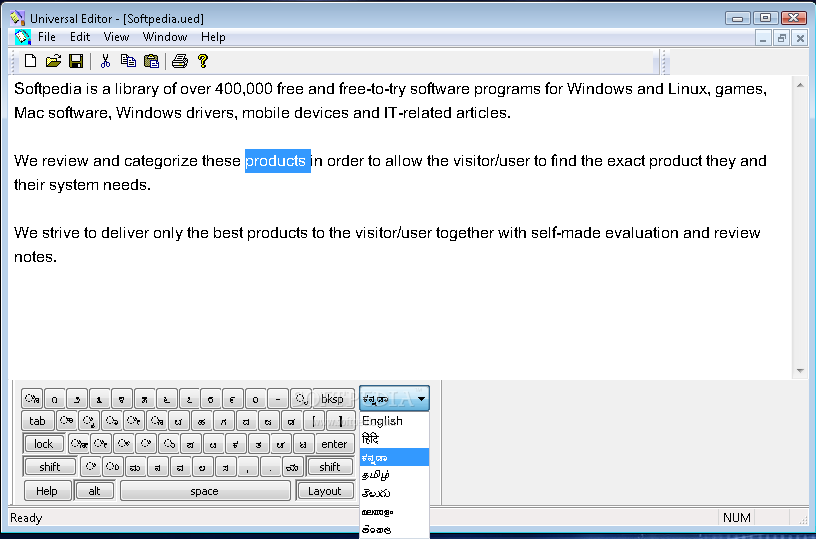Image resolution: width=816 pixels, height=539 pixels.
Task: Click the "NUM" status indicator
Action: click(736, 518)
